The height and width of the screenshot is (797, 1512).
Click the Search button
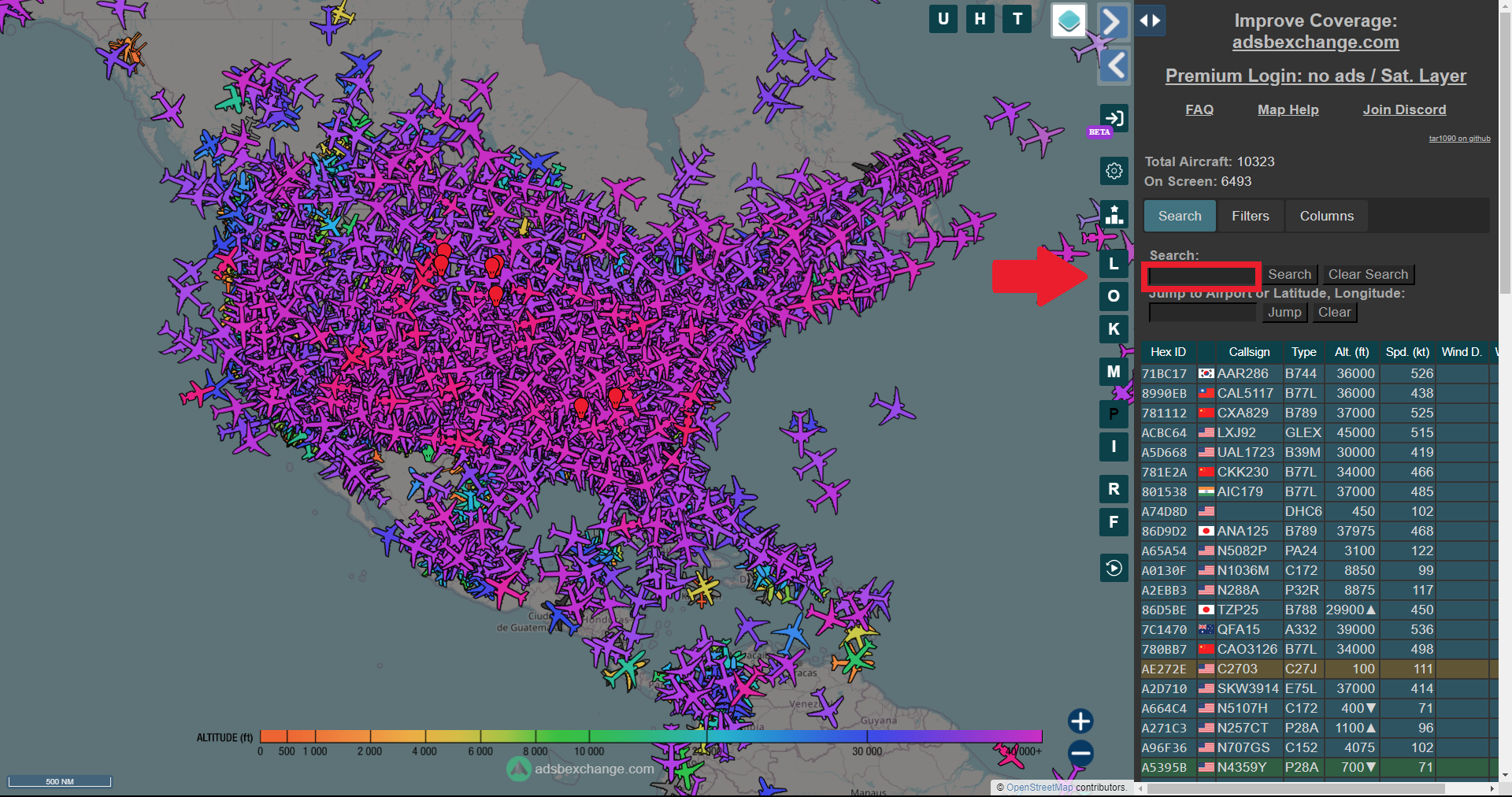tap(1289, 274)
